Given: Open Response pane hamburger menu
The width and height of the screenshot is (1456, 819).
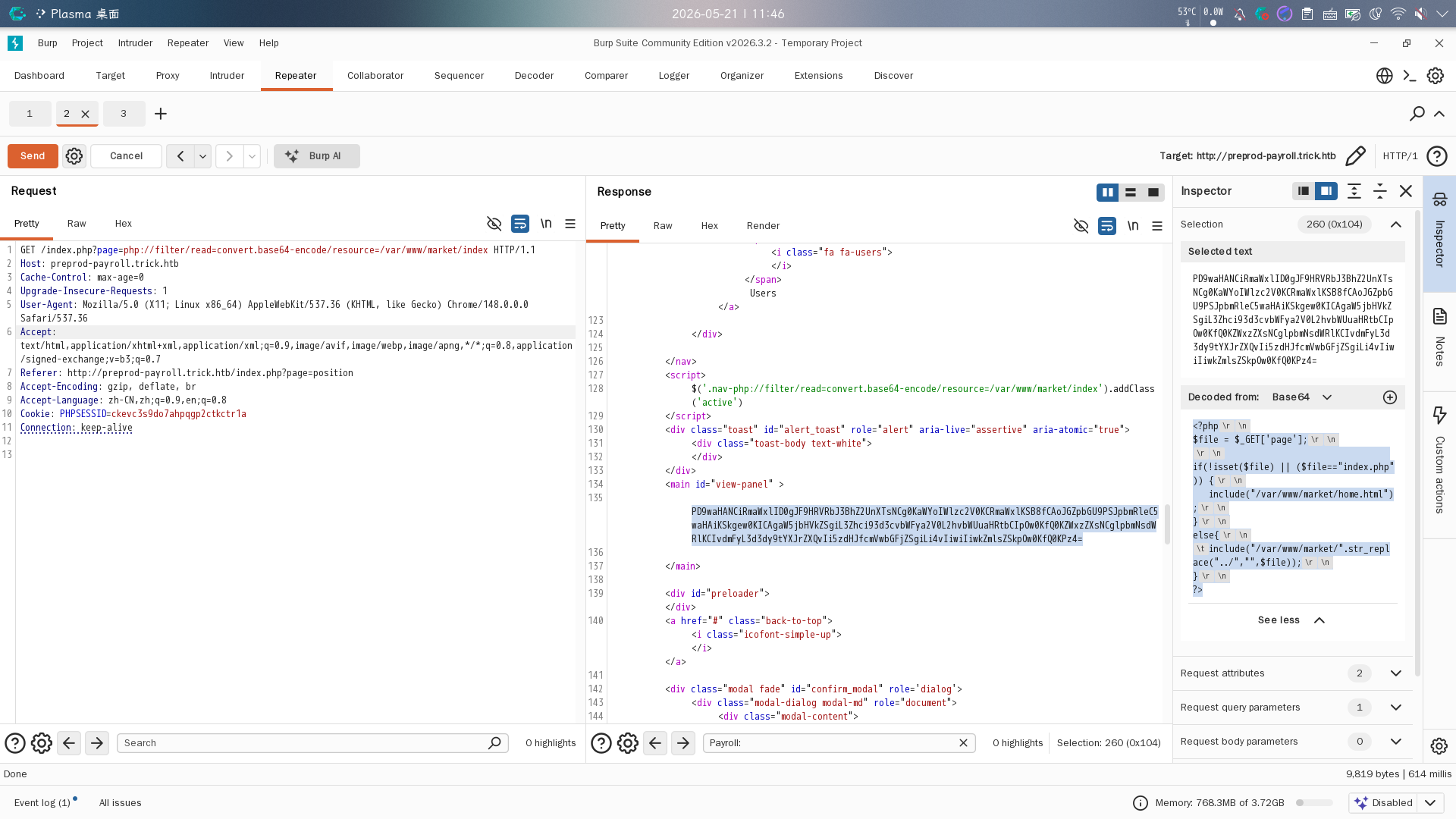Looking at the screenshot, I should pos(1157,226).
